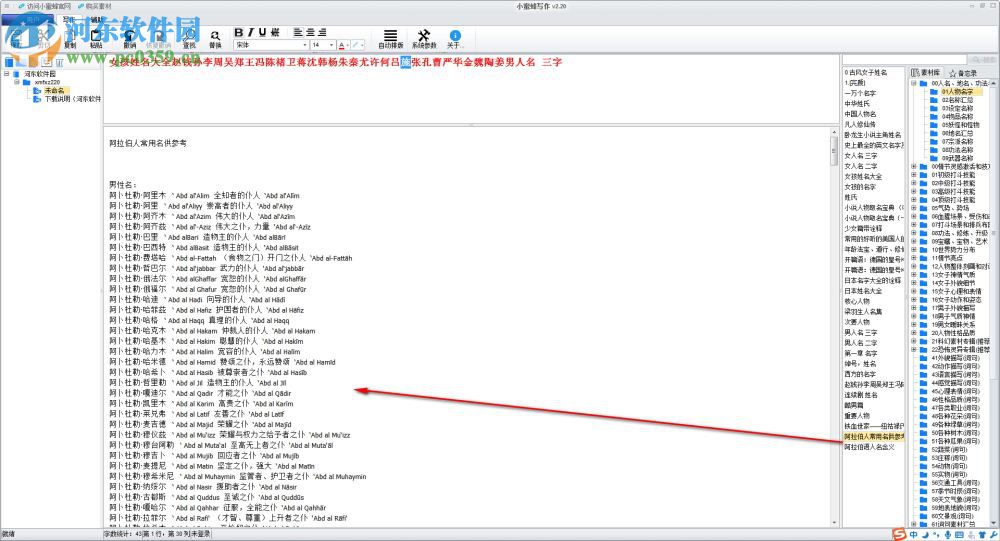Click the 粘贴 paste toolbar icon

[x=96, y=38]
